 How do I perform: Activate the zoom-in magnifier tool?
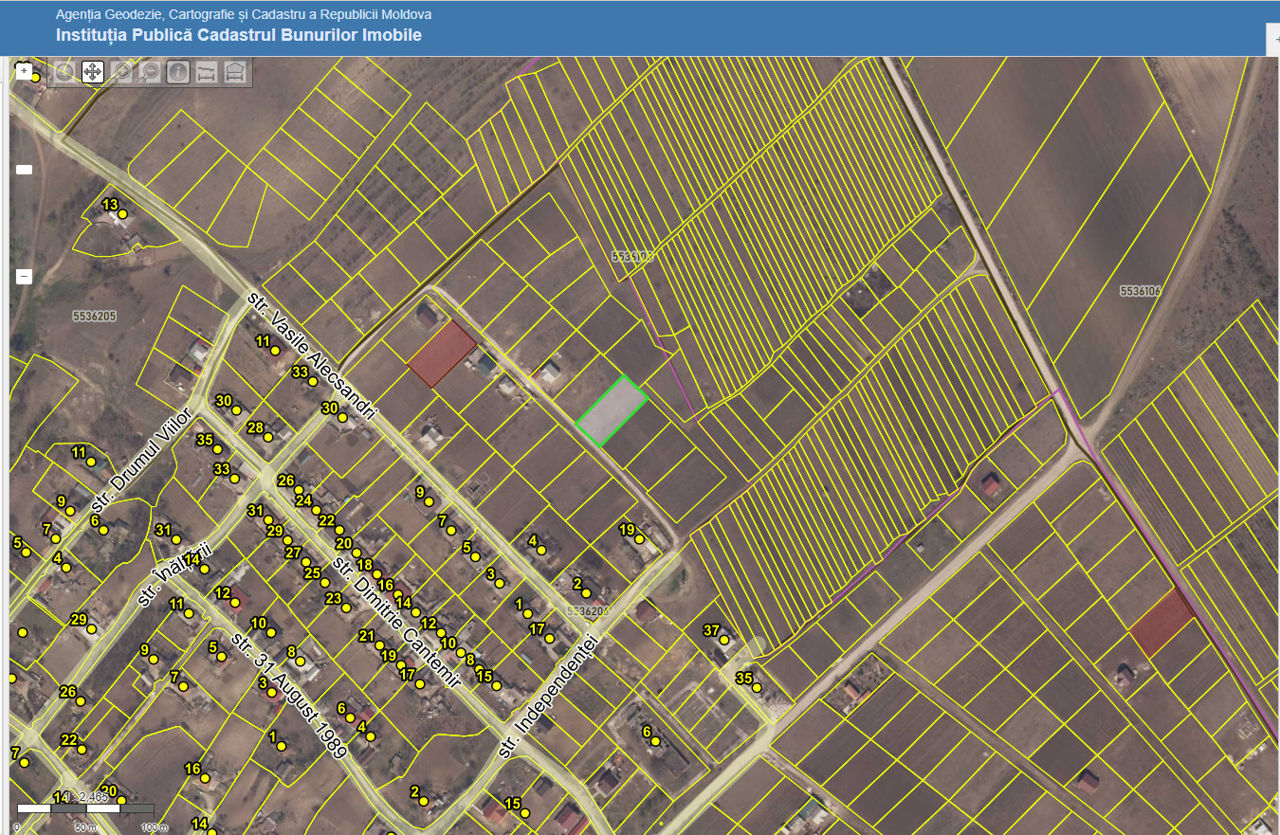(x=121, y=71)
